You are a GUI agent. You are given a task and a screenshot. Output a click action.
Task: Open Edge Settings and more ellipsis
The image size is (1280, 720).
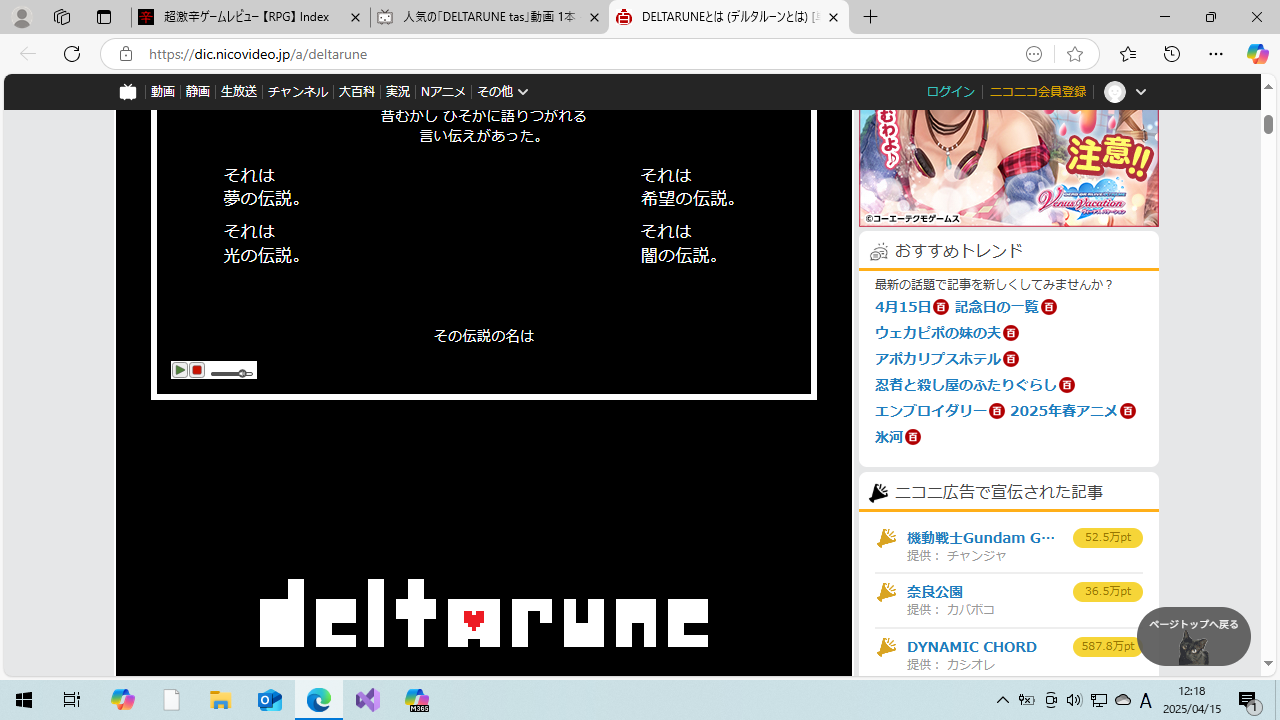coord(1216,54)
